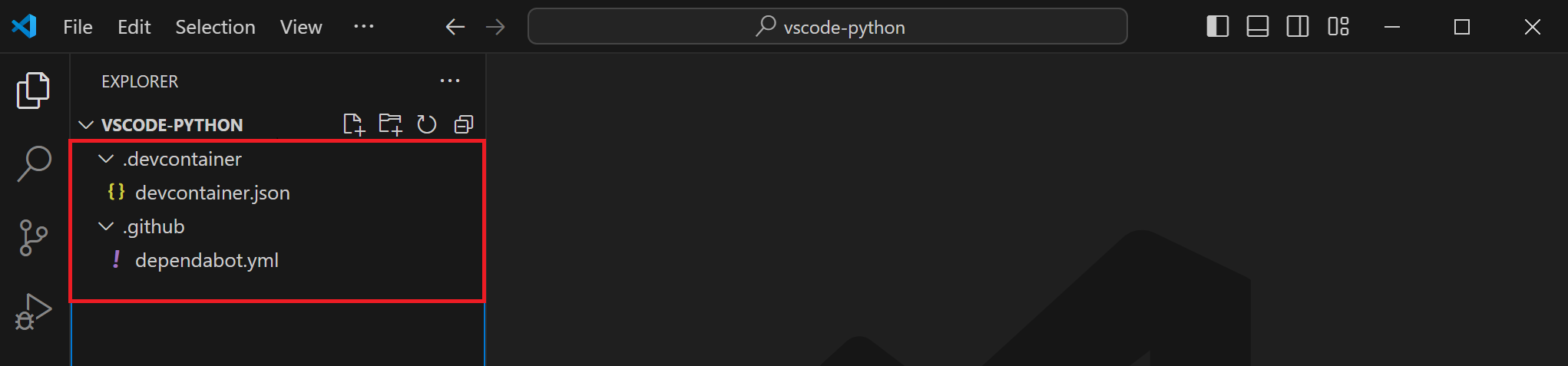Toggle the primary side bar layout button

(1218, 27)
